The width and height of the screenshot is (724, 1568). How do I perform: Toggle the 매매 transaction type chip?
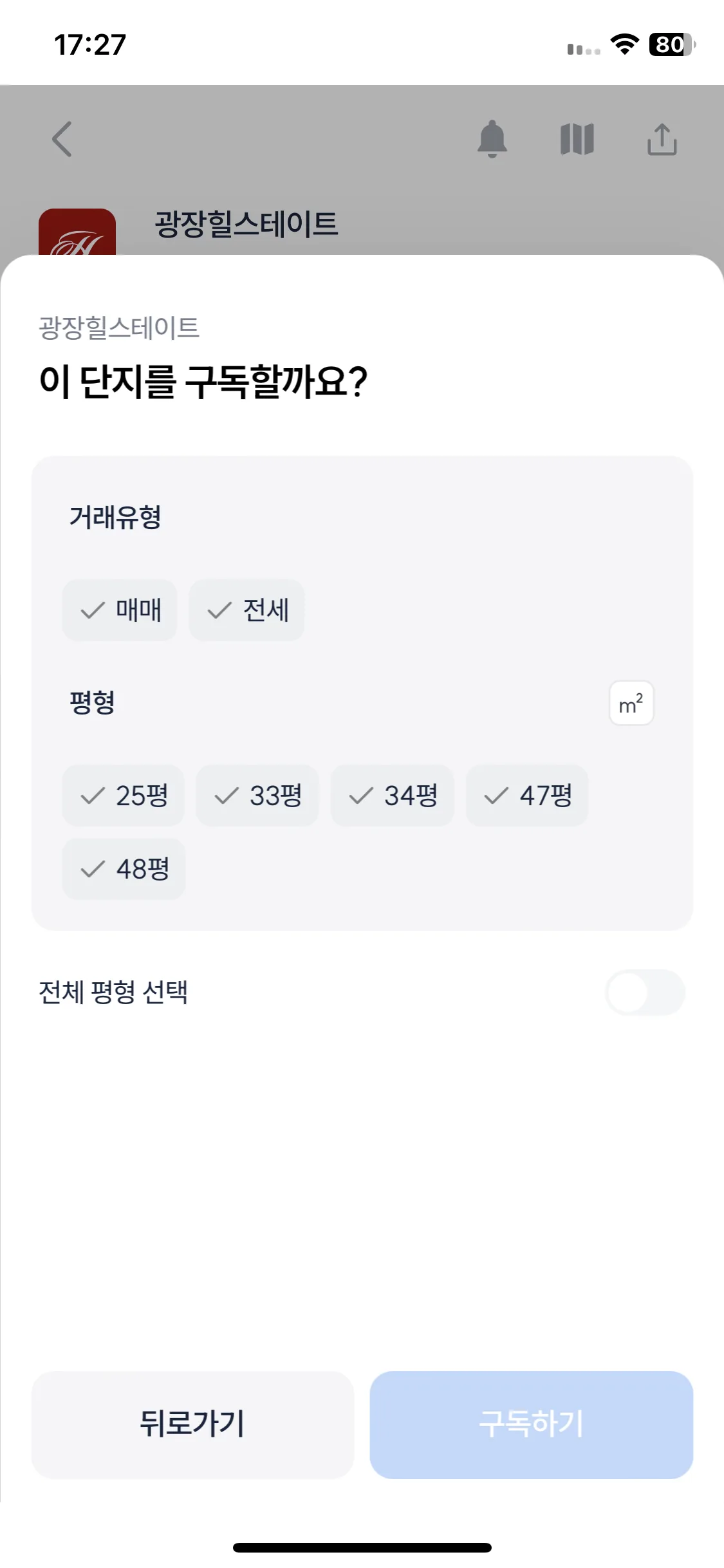click(120, 610)
